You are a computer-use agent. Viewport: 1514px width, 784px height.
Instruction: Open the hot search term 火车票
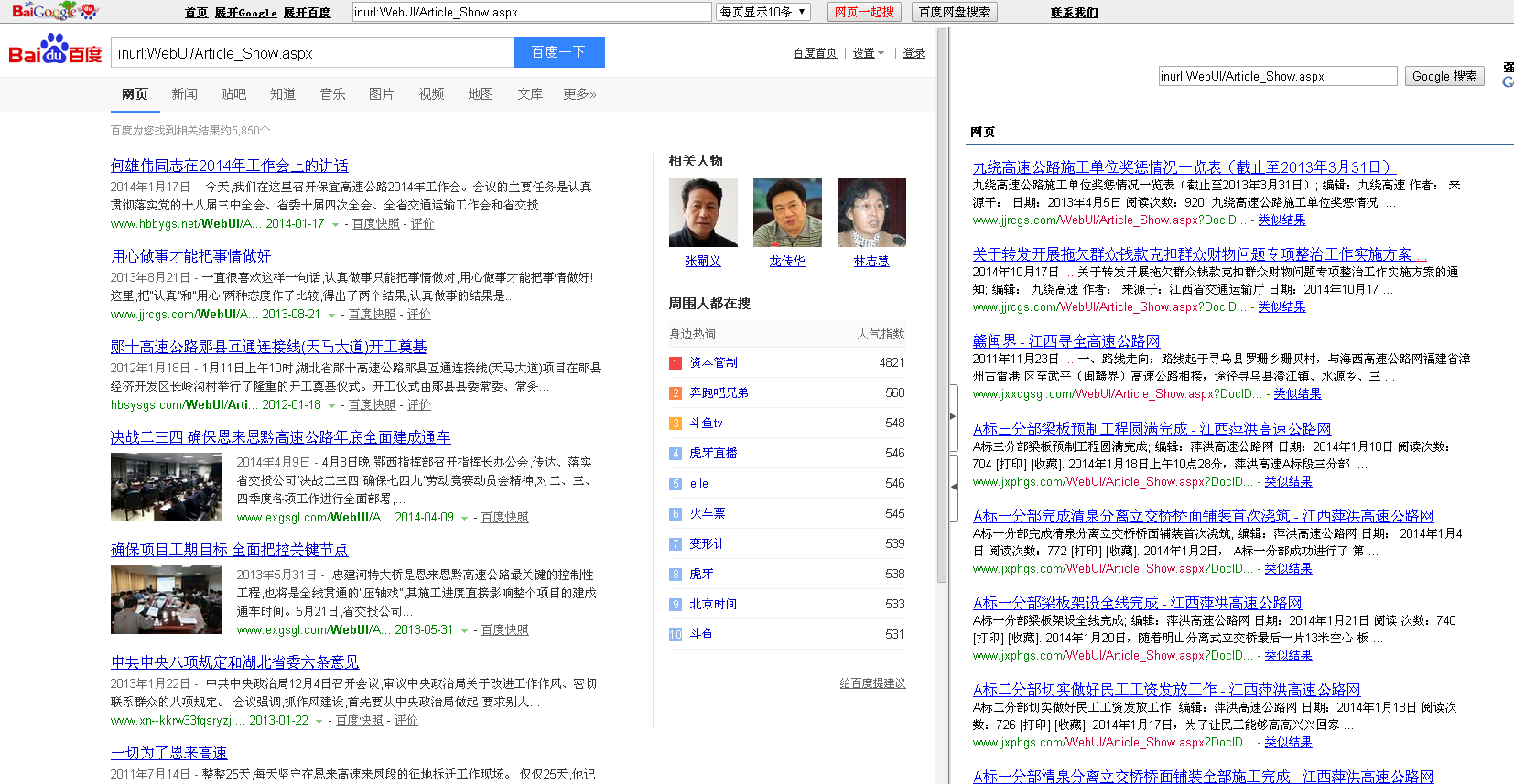pos(708,514)
